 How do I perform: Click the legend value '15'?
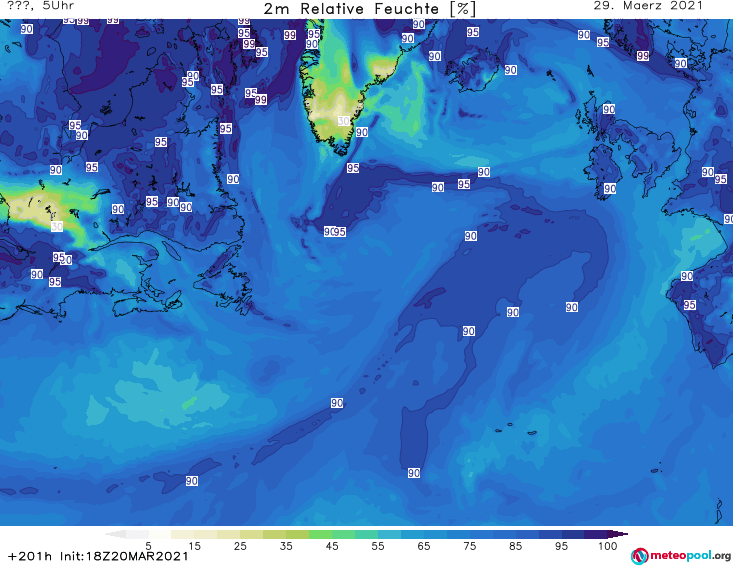tap(194, 546)
